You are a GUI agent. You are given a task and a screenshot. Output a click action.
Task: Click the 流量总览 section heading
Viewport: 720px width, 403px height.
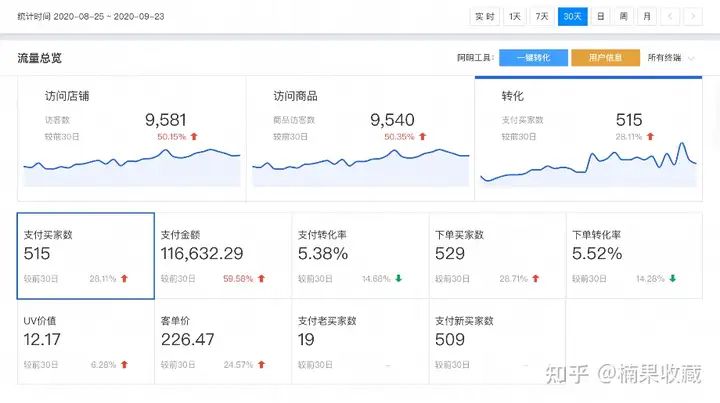[39, 58]
